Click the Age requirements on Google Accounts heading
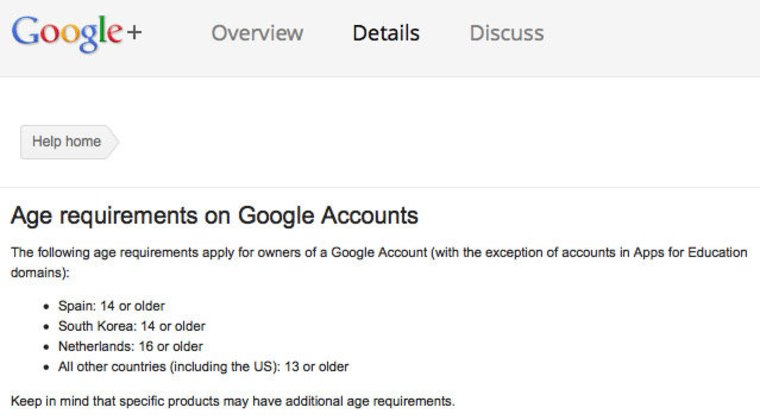This screenshot has width=760, height=420. click(x=214, y=215)
